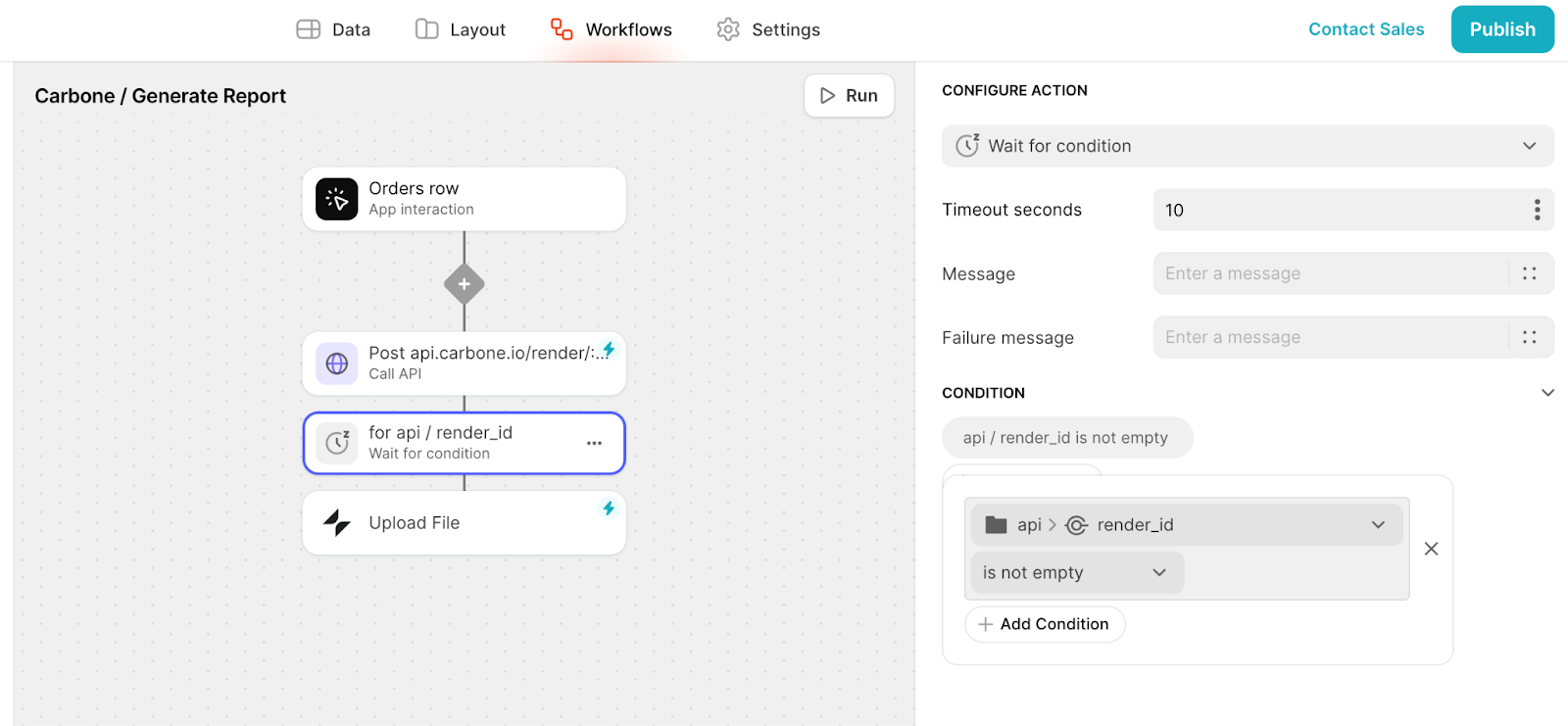Click the Workflows flow icon
Image resolution: width=1568 pixels, height=726 pixels.
562,29
